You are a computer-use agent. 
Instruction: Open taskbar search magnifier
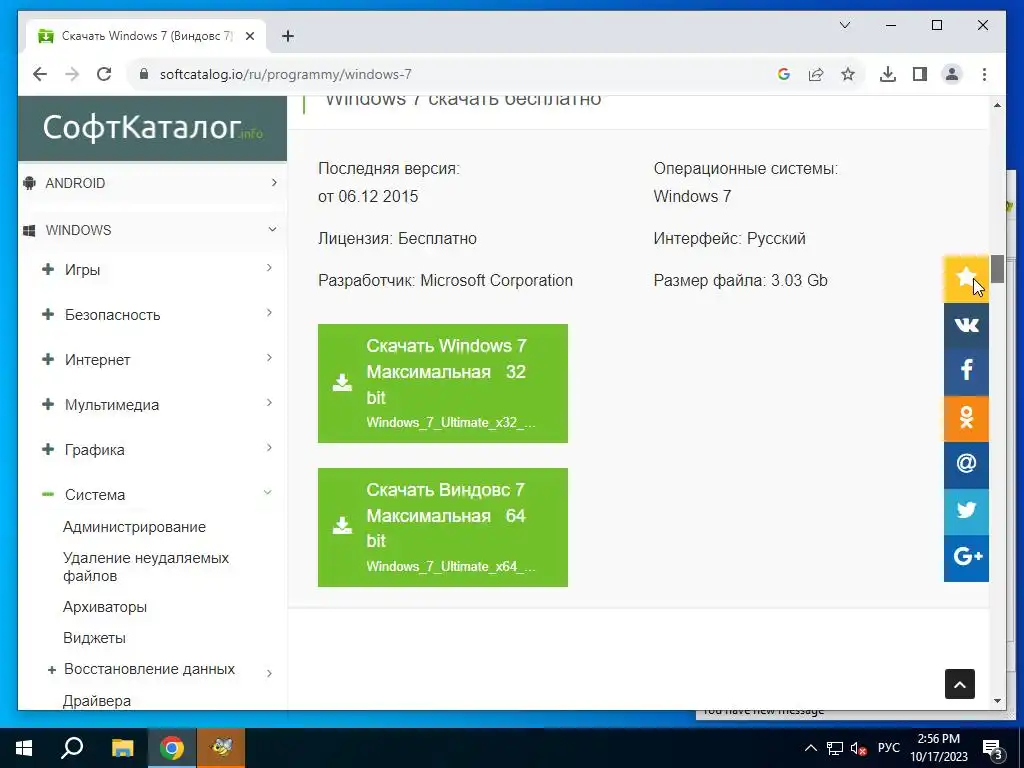tap(72, 748)
